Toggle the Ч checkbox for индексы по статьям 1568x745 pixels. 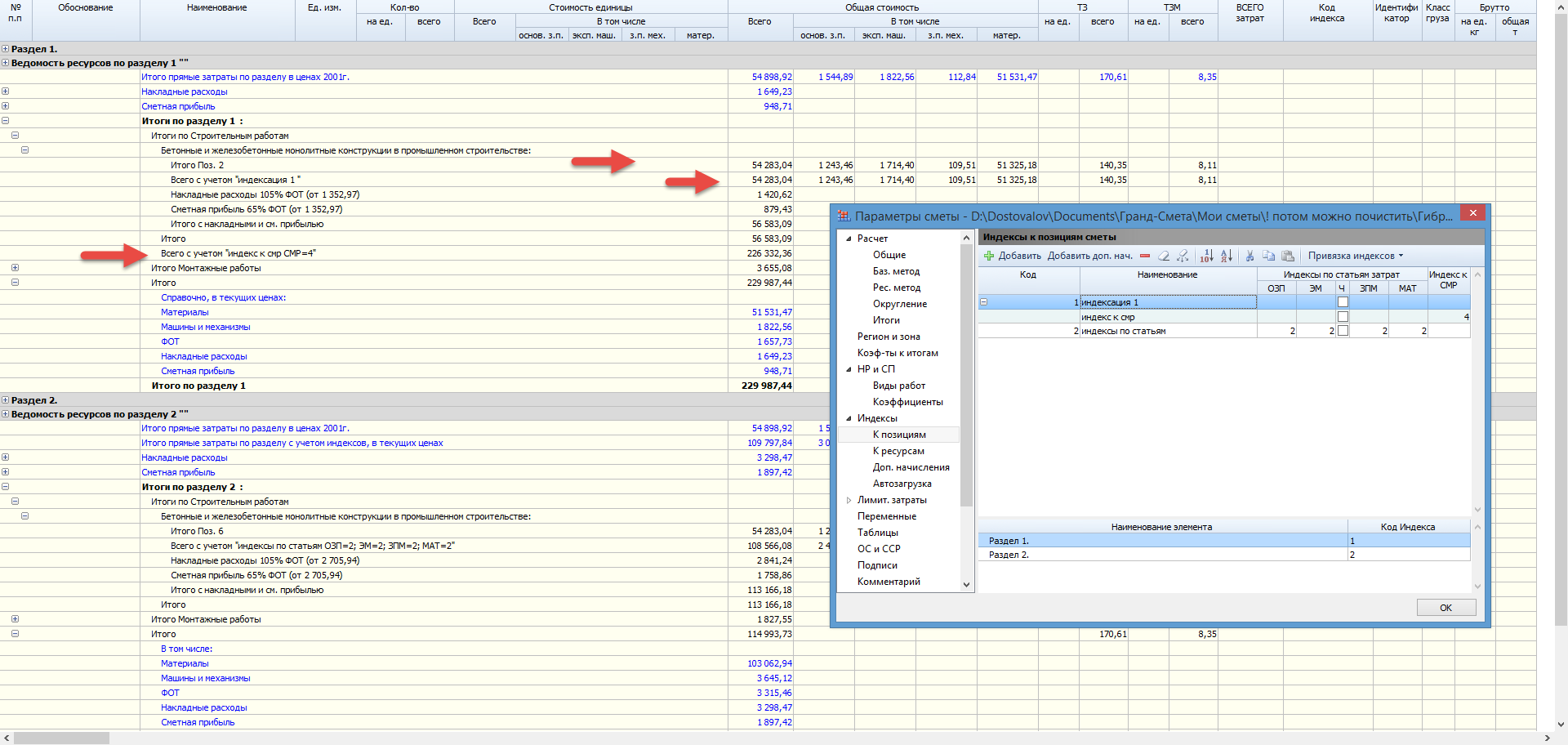tap(1343, 331)
